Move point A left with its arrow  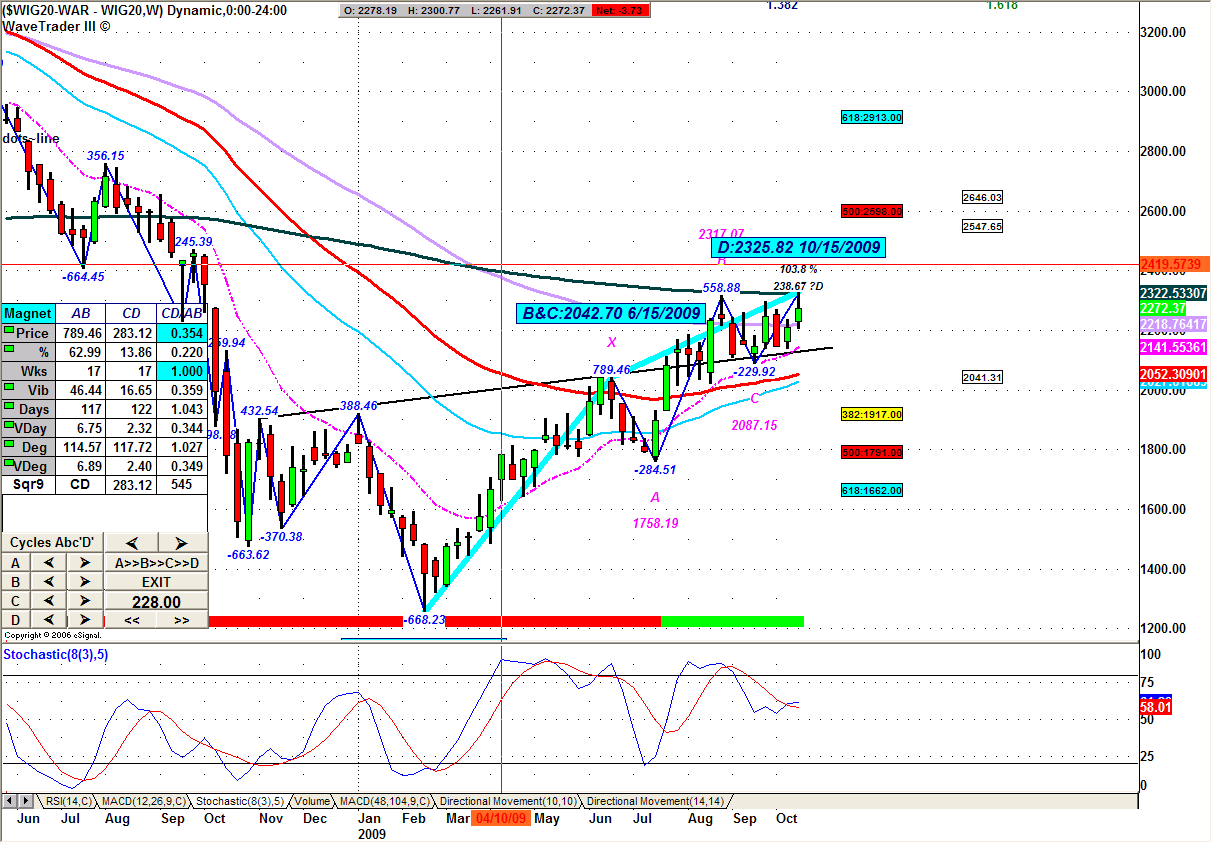coord(49,563)
